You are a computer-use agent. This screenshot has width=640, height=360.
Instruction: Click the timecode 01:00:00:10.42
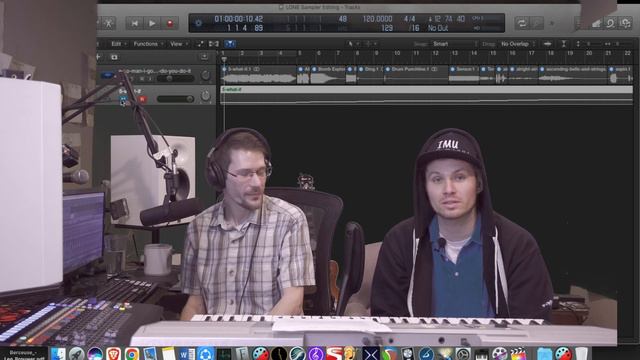239,19
